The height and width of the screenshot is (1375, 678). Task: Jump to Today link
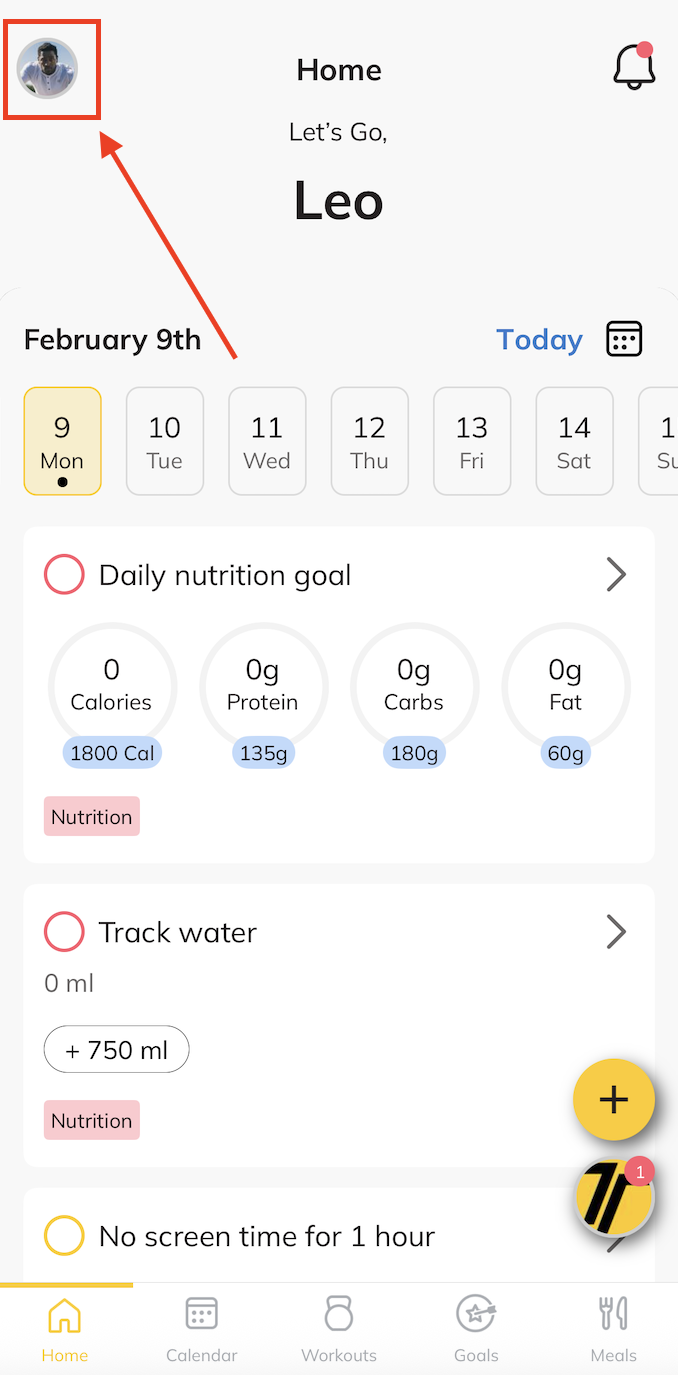[539, 340]
